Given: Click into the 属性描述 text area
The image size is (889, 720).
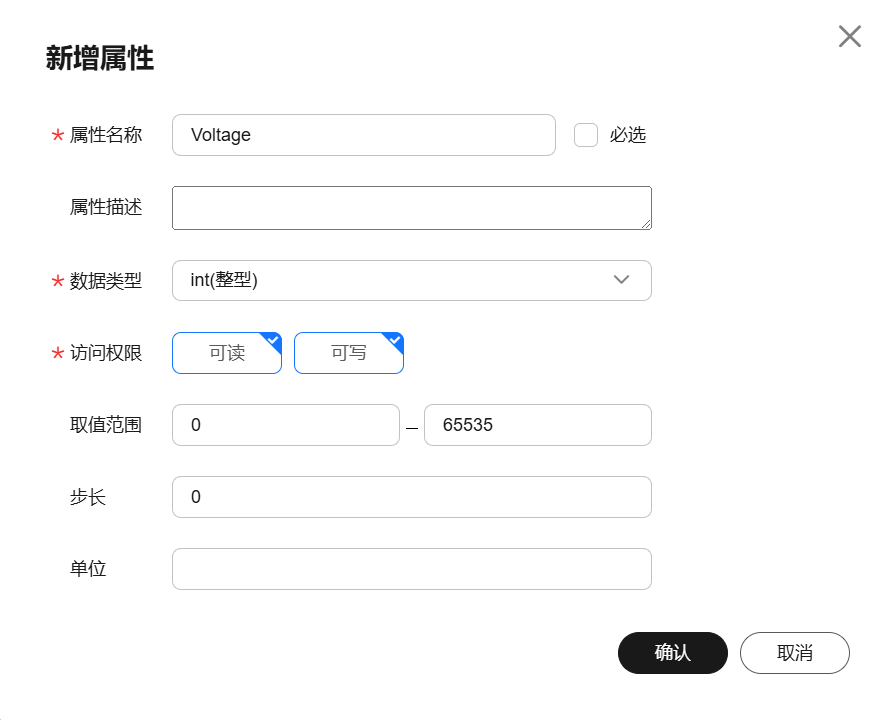Looking at the screenshot, I should [x=412, y=207].
